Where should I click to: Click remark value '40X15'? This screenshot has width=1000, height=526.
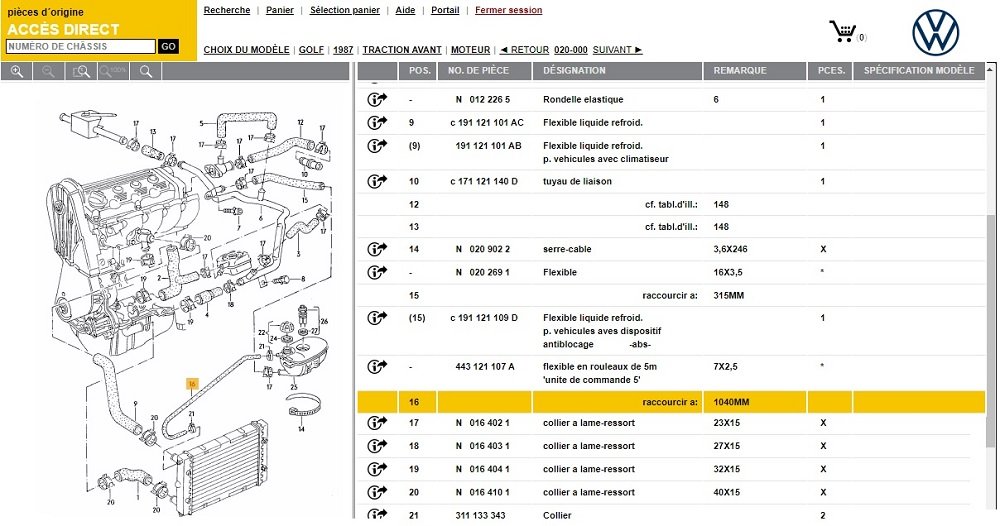726,492
